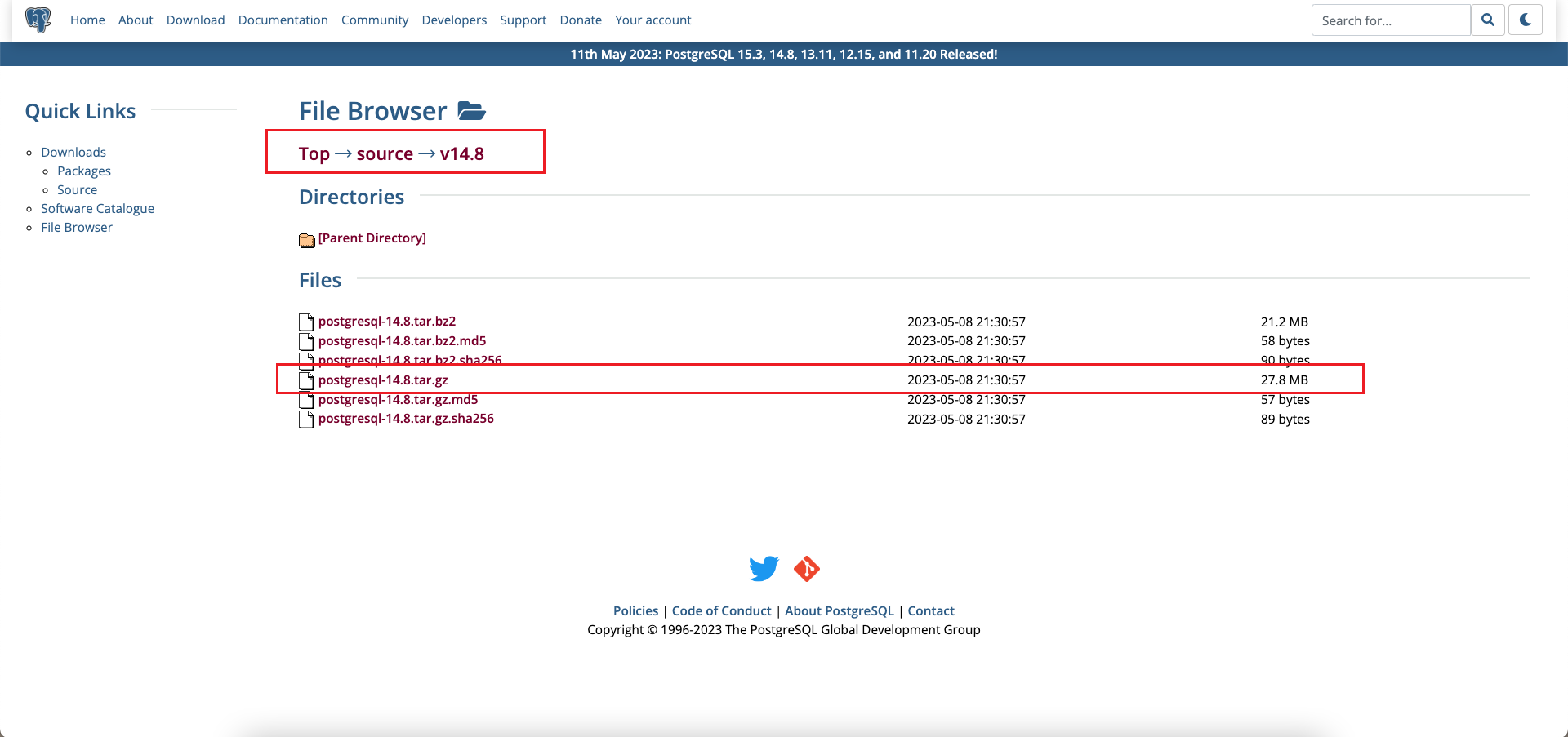Open the Donate menu item

[581, 20]
